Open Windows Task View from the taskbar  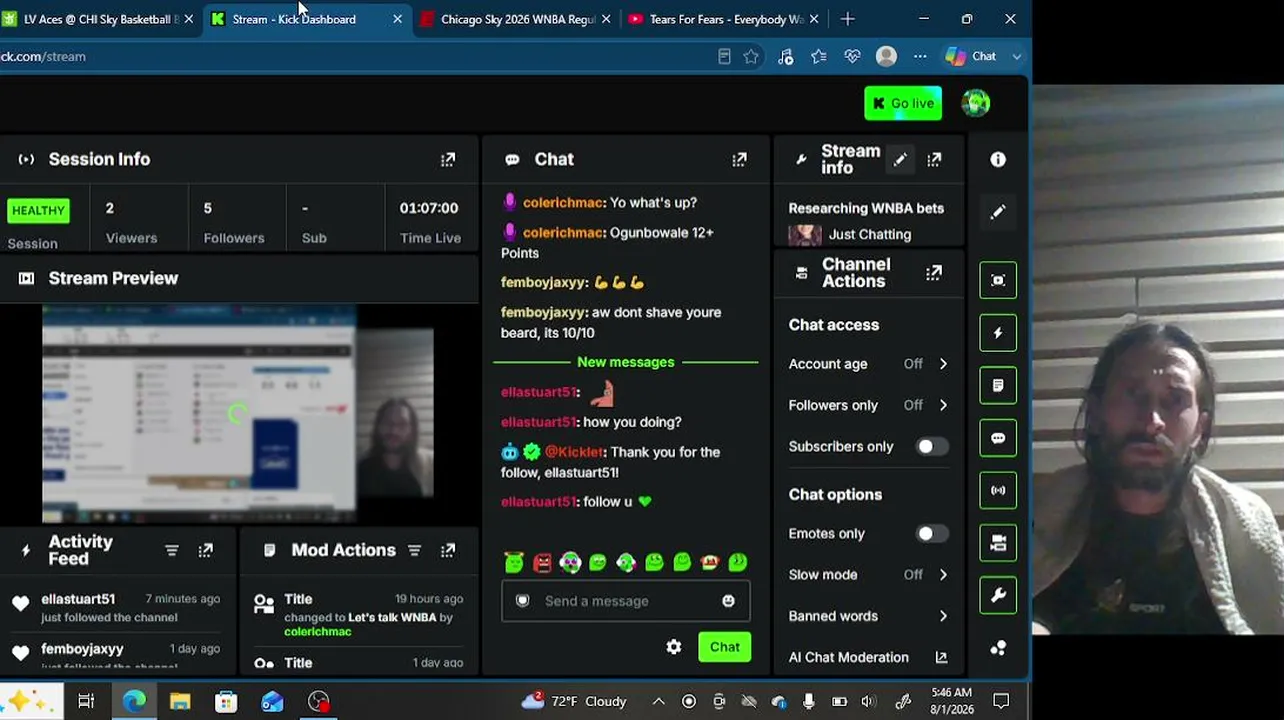[x=86, y=702]
